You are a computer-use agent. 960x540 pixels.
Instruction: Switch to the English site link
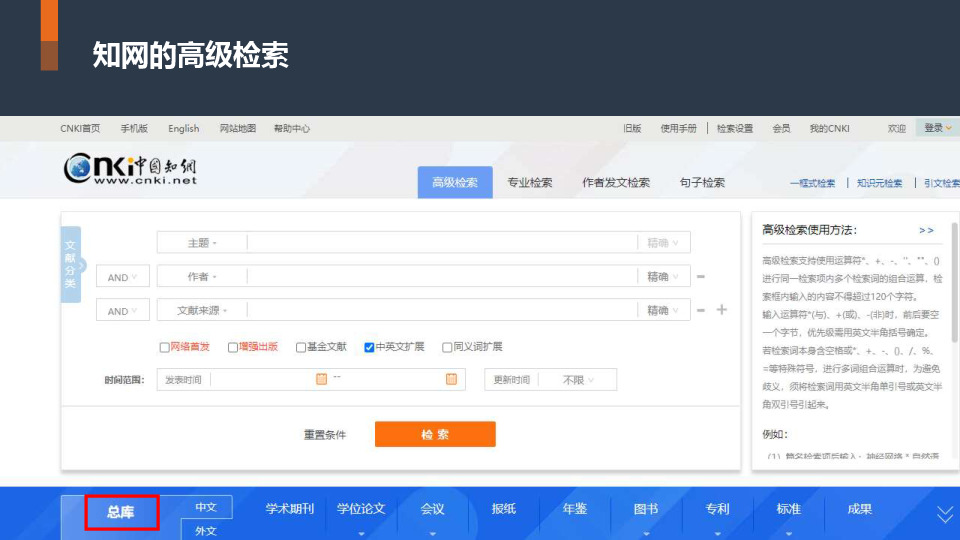click(184, 129)
